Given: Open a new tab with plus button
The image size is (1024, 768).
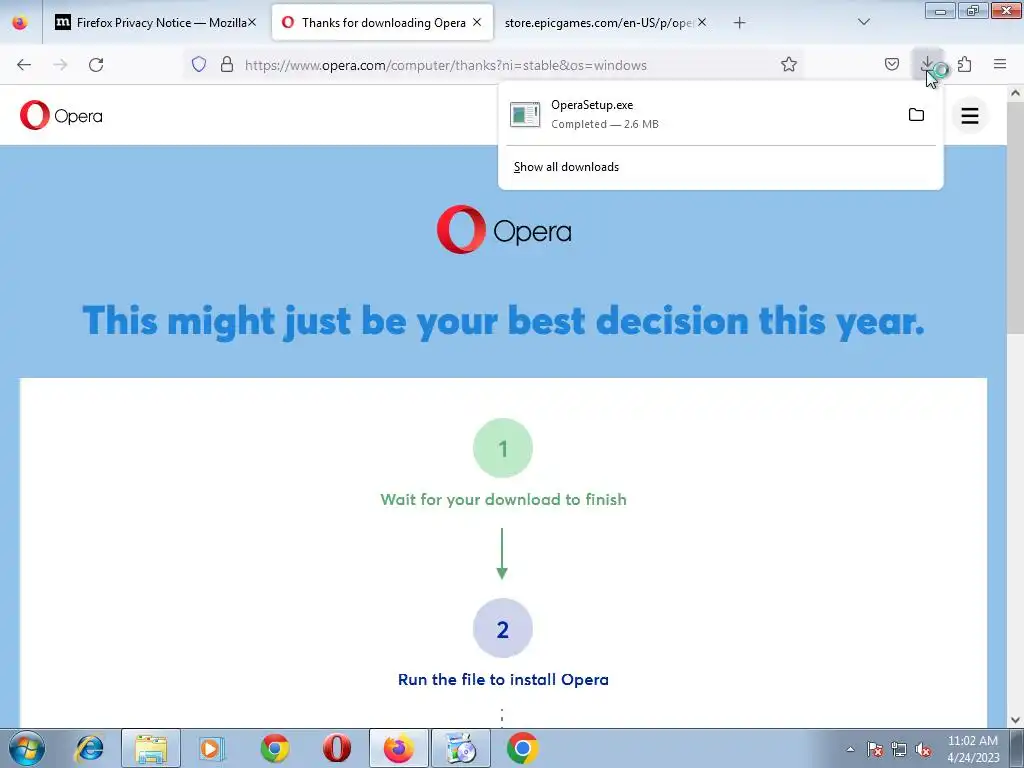Looking at the screenshot, I should 739,23.
